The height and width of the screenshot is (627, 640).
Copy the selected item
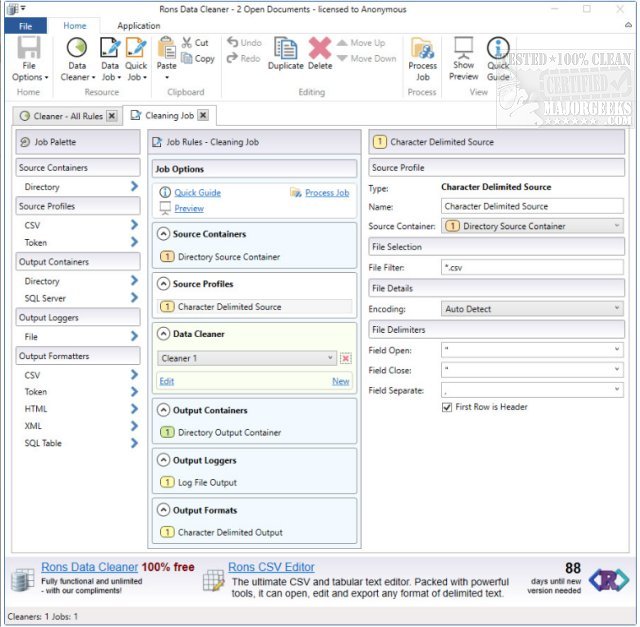[x=198, y=58]
